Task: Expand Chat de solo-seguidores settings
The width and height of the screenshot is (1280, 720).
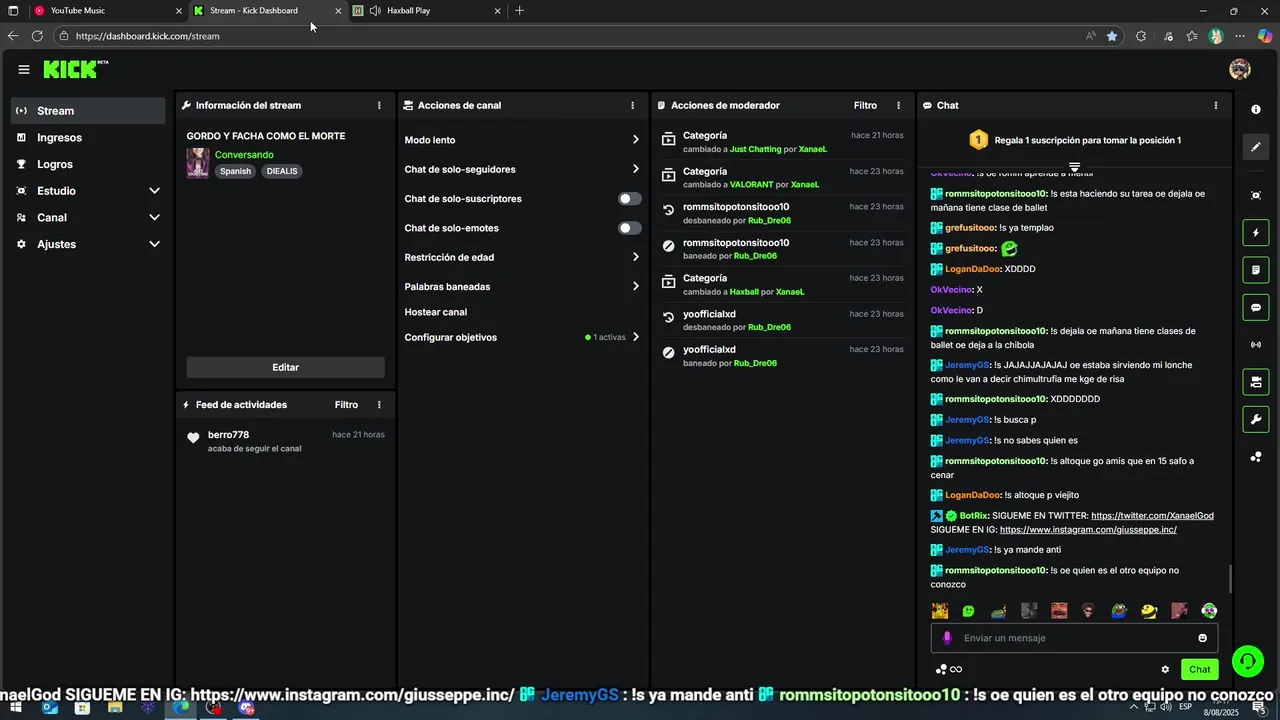Action: [x=635, y=169]
